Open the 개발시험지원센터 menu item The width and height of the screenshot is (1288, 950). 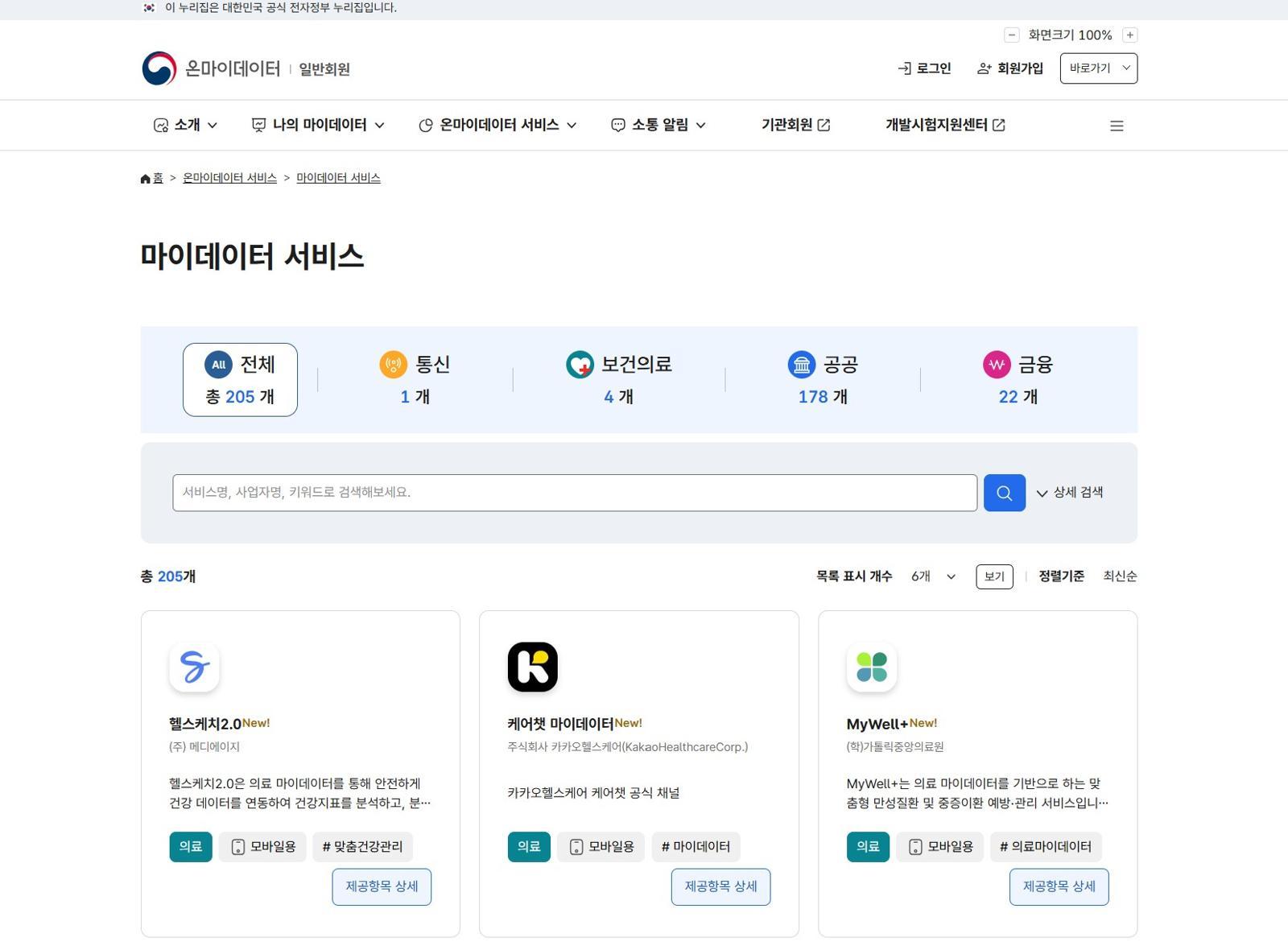click(945, 125)
